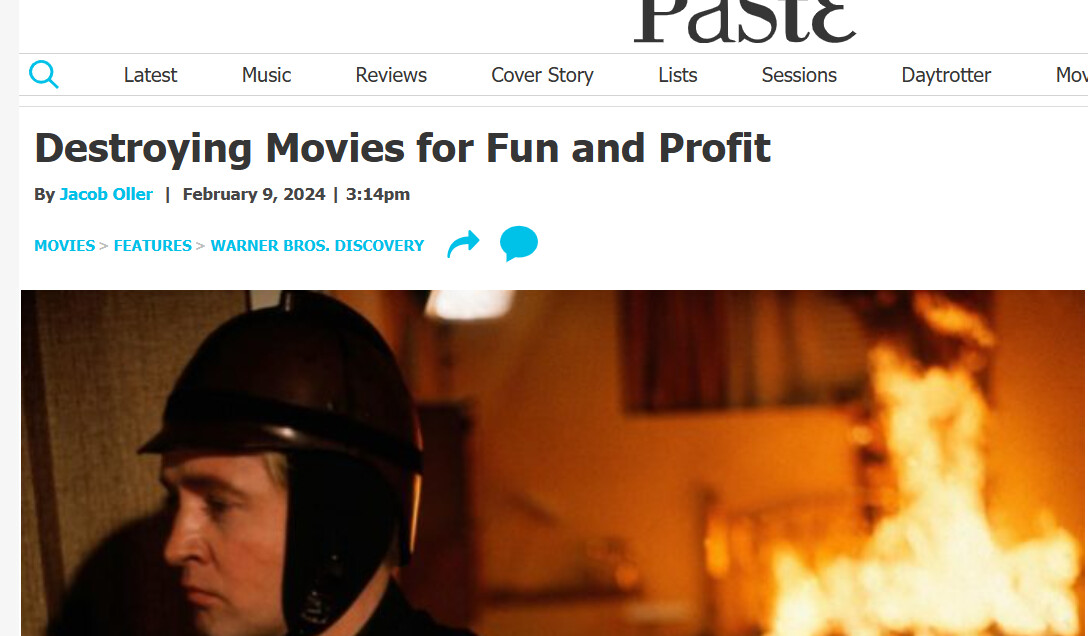Open the search magnifier icon
The width and height of the screenshot is (1088, 636).
click(x=44, y=74)
